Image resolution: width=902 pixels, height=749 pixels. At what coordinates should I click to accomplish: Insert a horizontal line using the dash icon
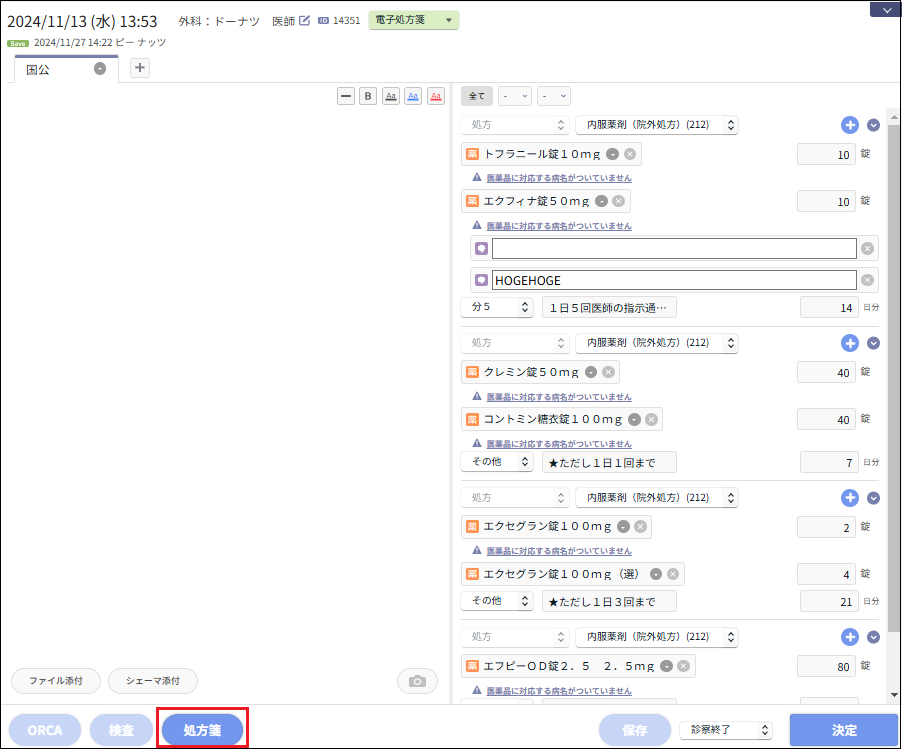click(x=345, y=96)
